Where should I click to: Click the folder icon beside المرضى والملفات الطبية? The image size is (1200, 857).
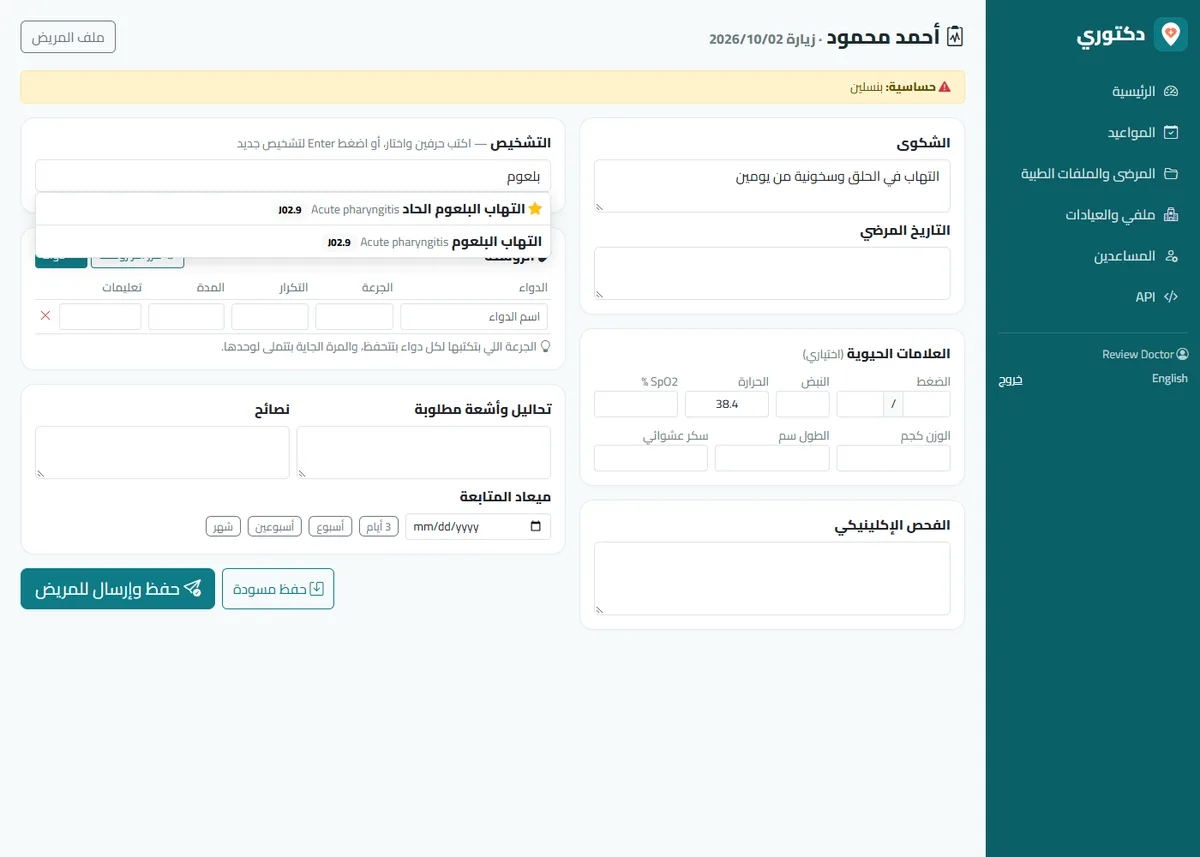1172,174
